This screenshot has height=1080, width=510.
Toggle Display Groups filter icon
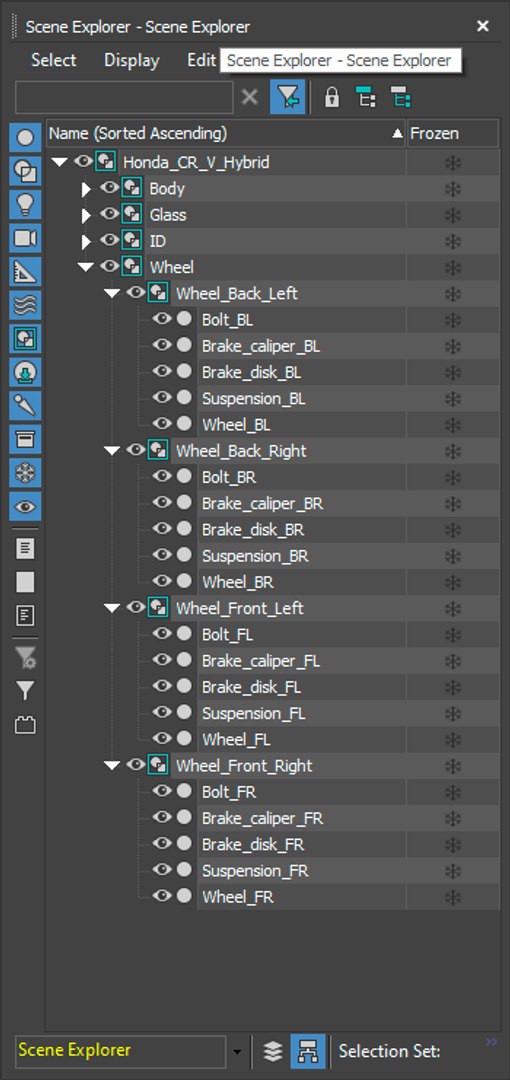tap(26, 338)
